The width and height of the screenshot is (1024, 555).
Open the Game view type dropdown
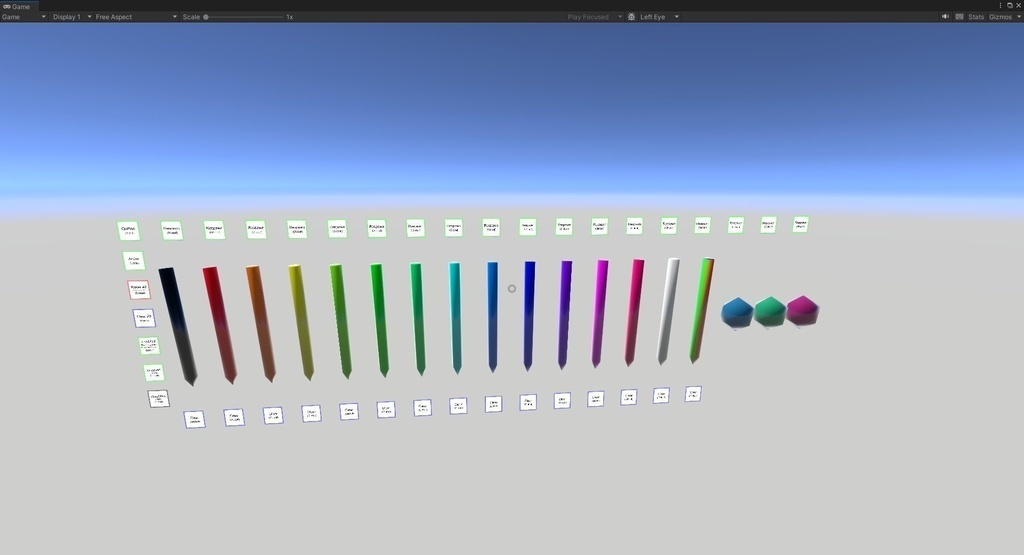pos(24,17)
